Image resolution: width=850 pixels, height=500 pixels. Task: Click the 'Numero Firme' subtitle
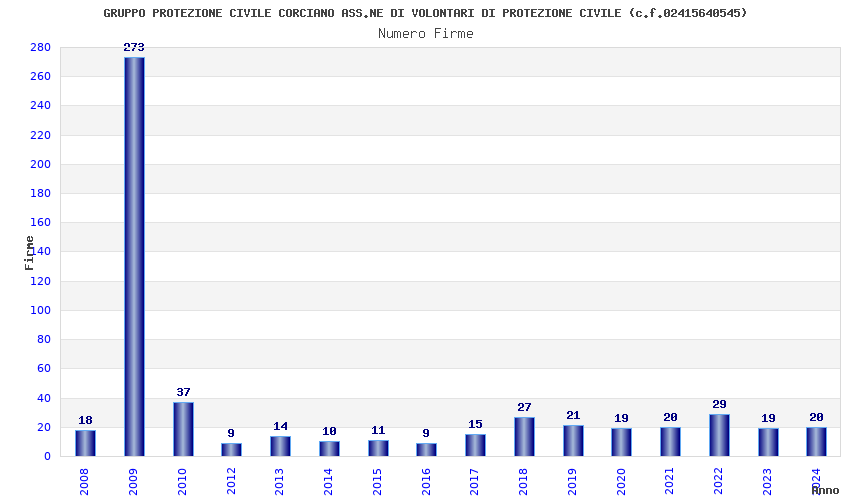426,34
